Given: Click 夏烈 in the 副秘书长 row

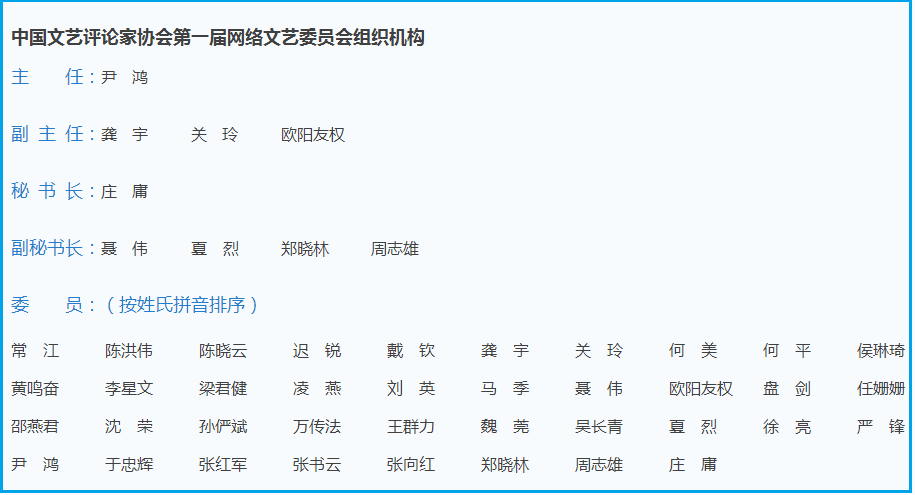Looking at the screenshot, I should click(x=214, y=249).
